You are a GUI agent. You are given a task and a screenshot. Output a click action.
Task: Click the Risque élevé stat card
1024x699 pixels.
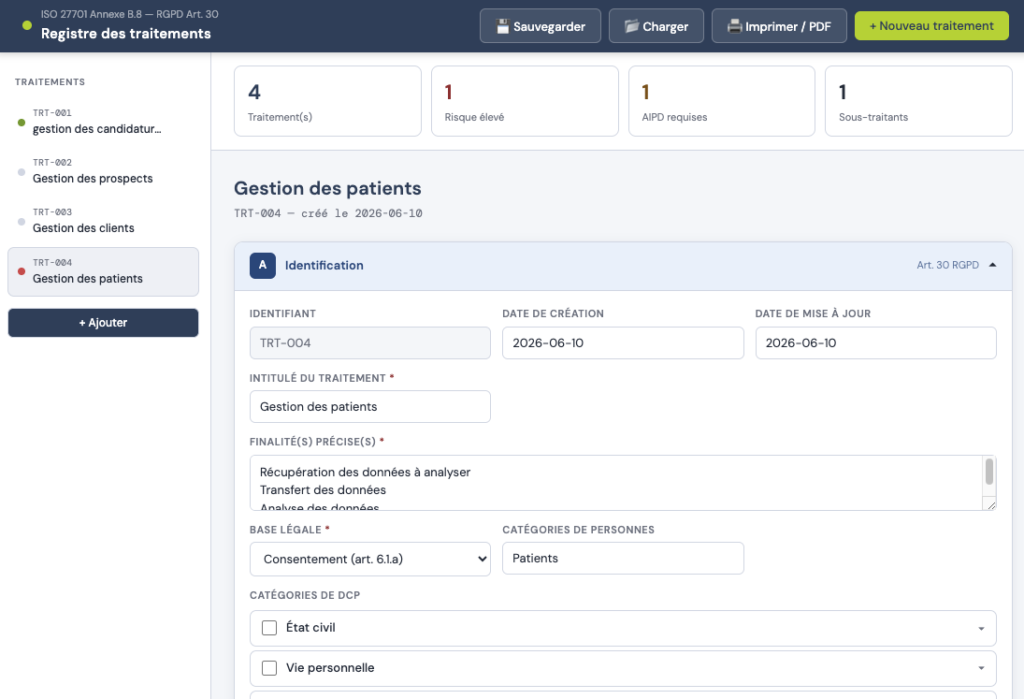point(524,101)
